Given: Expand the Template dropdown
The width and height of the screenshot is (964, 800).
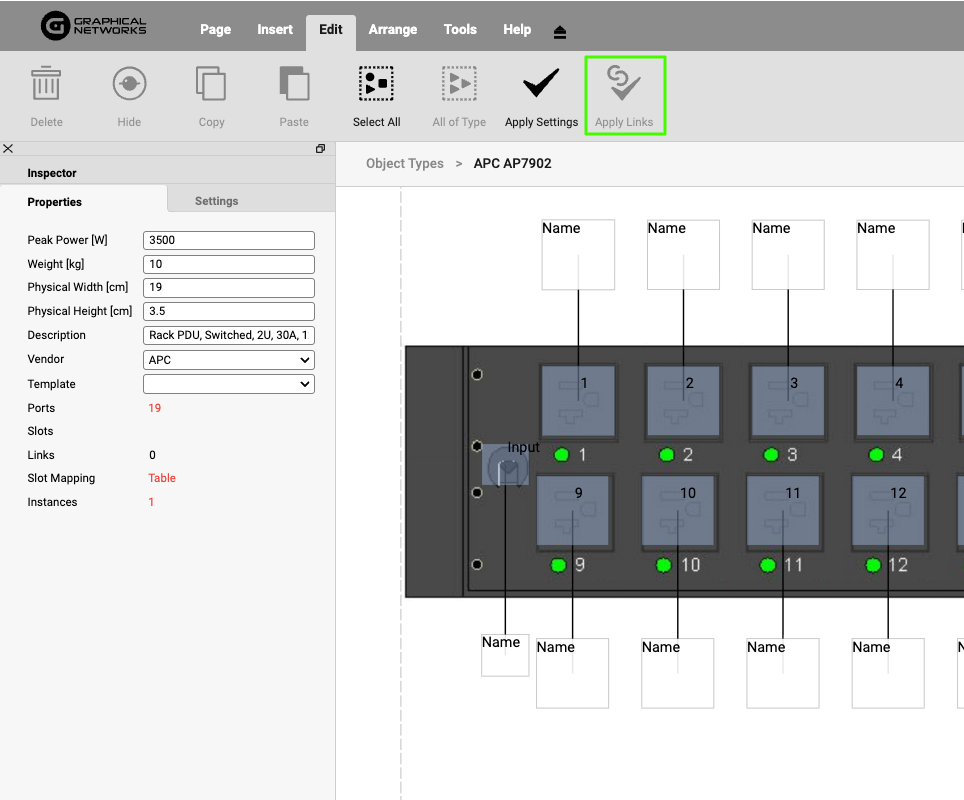Looking at the screenshot, I should click(229, 384).
